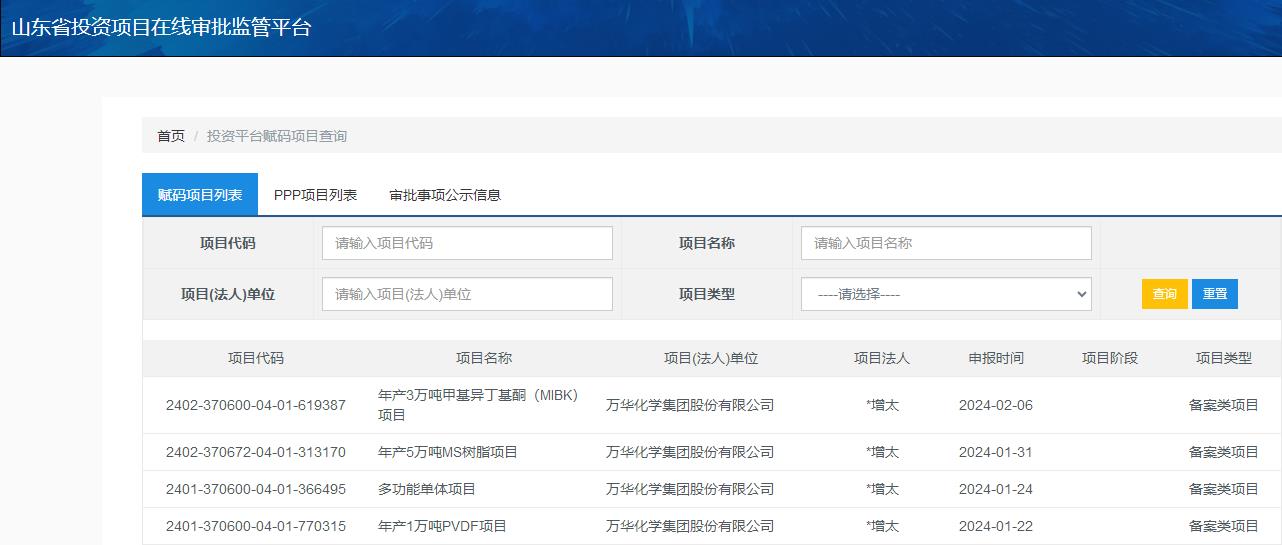Image resolution: width=1282 pixels, height=545 pixels.
Task: Click the date 2024-01-31
Action: pyautogui.click(x=996, y=452)
